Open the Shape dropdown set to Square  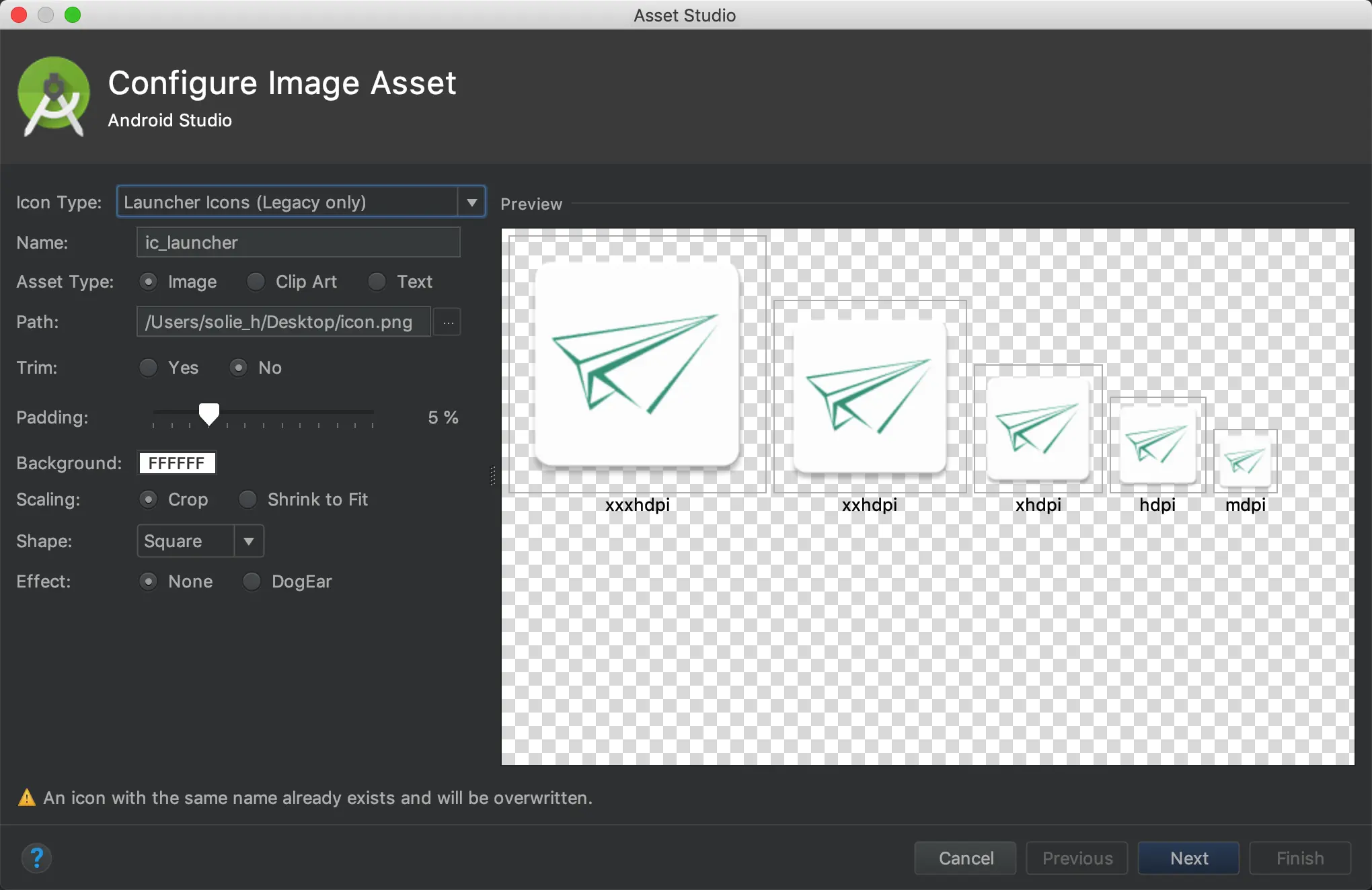[200, 541]
